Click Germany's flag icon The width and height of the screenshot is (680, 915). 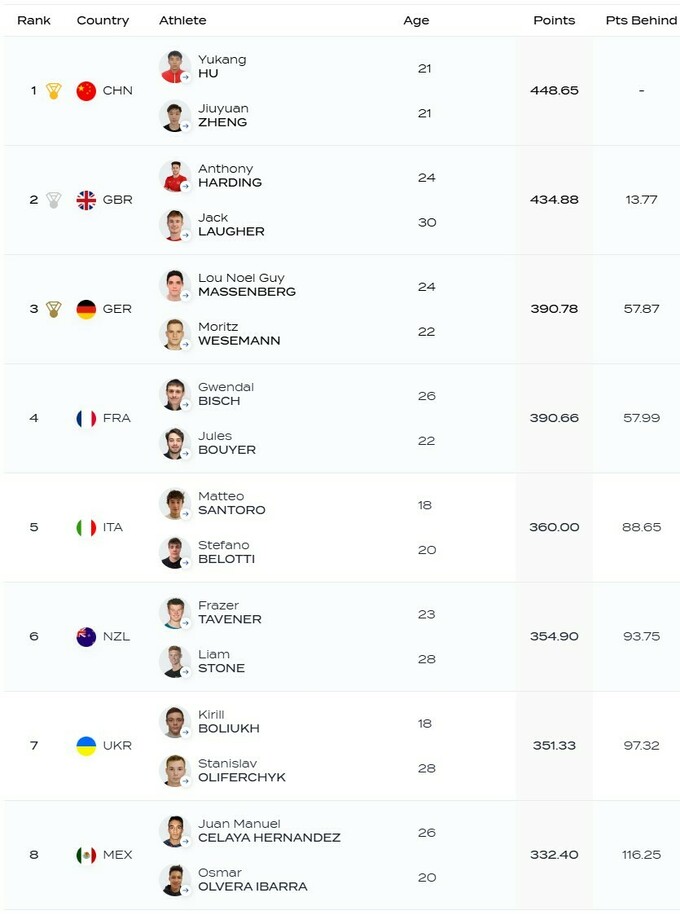coord(86,309)
